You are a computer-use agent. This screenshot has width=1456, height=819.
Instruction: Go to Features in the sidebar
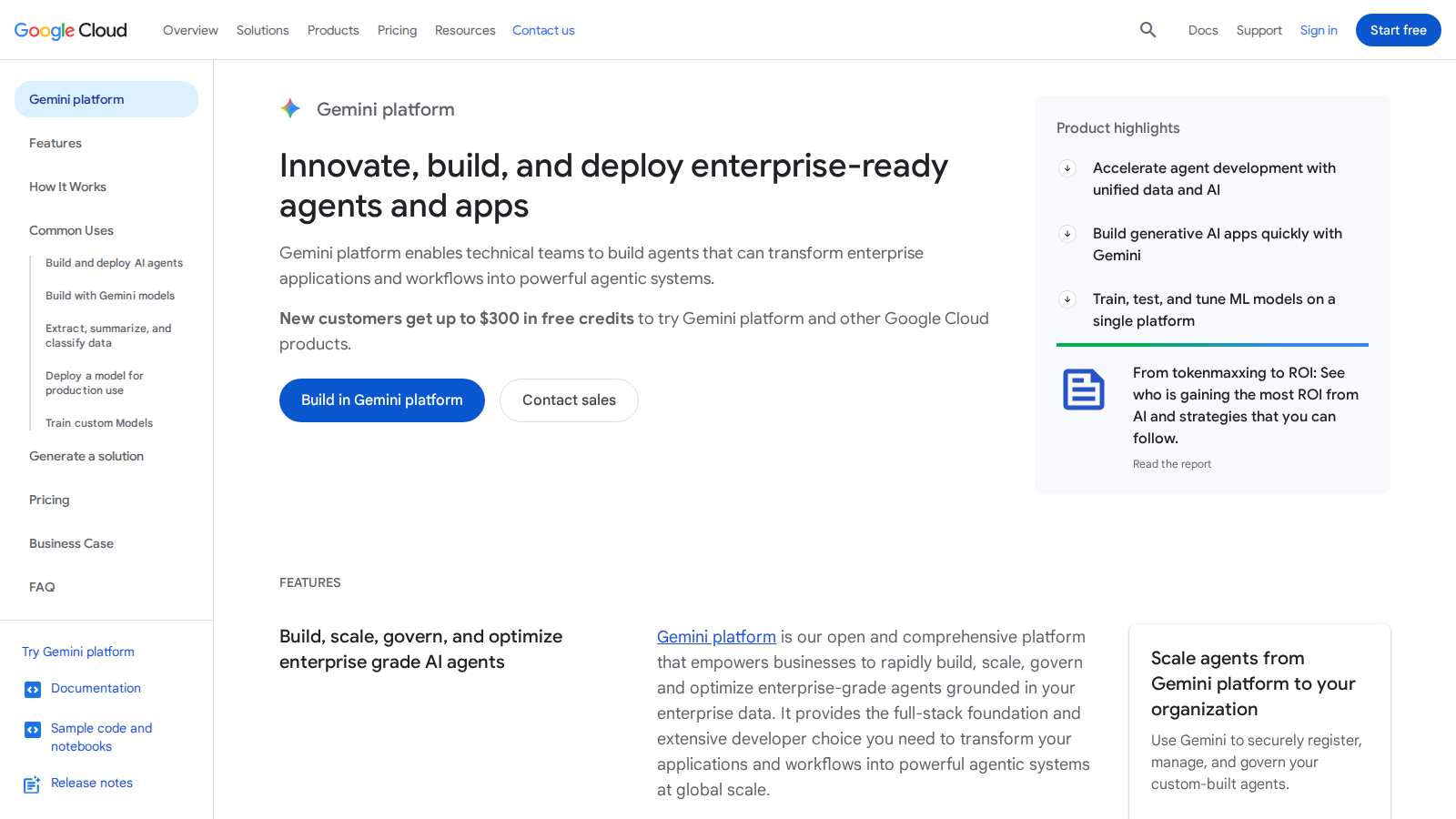pos(56,143)
